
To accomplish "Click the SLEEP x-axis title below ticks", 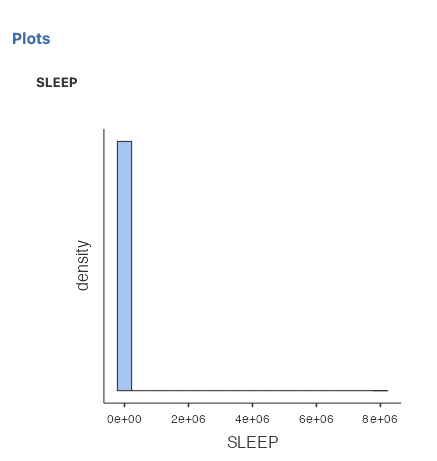I will (x=253, y=442).
